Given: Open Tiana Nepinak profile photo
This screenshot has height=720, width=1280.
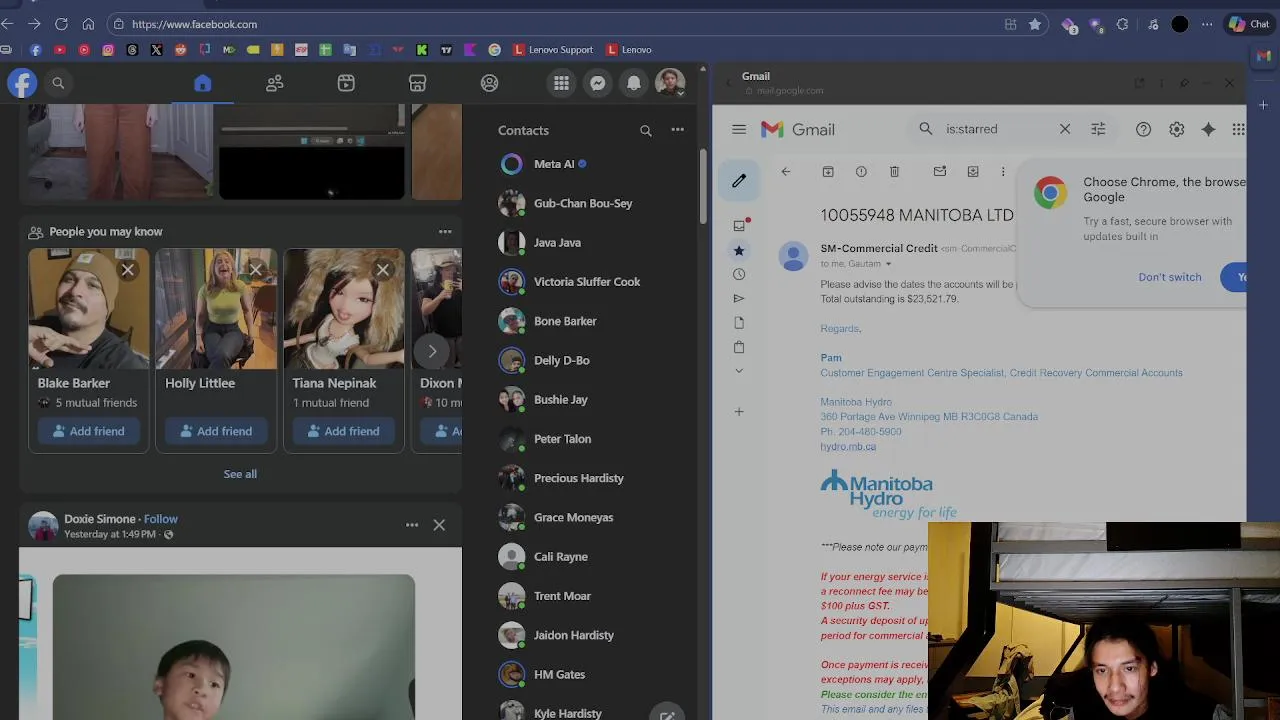Looking at the screenshot, I should pyautogui.click(x=344, y=309).
